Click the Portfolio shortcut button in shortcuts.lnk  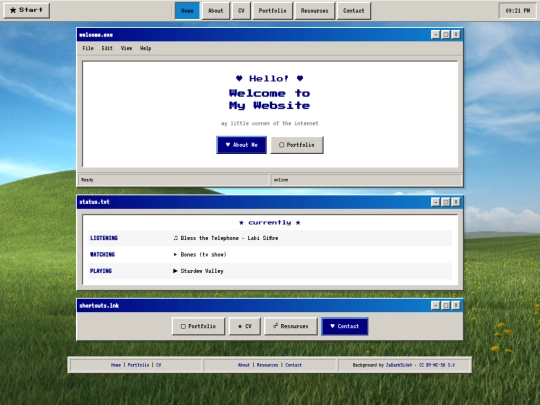click(198, 326)
